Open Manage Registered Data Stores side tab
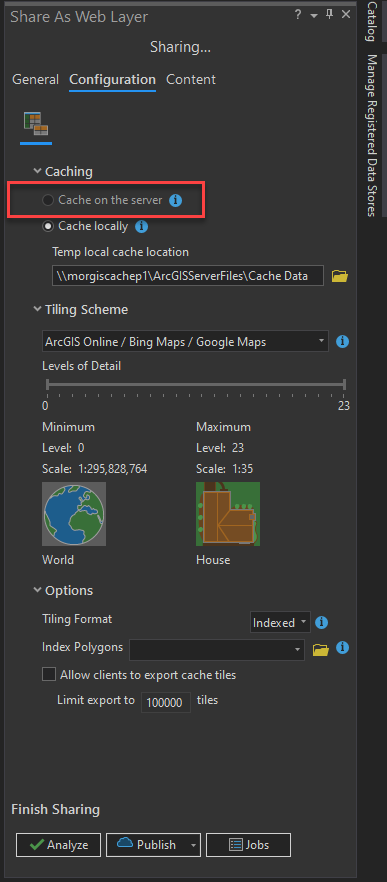387x882 pixels. pyautogui.click(x=372, y=136)
